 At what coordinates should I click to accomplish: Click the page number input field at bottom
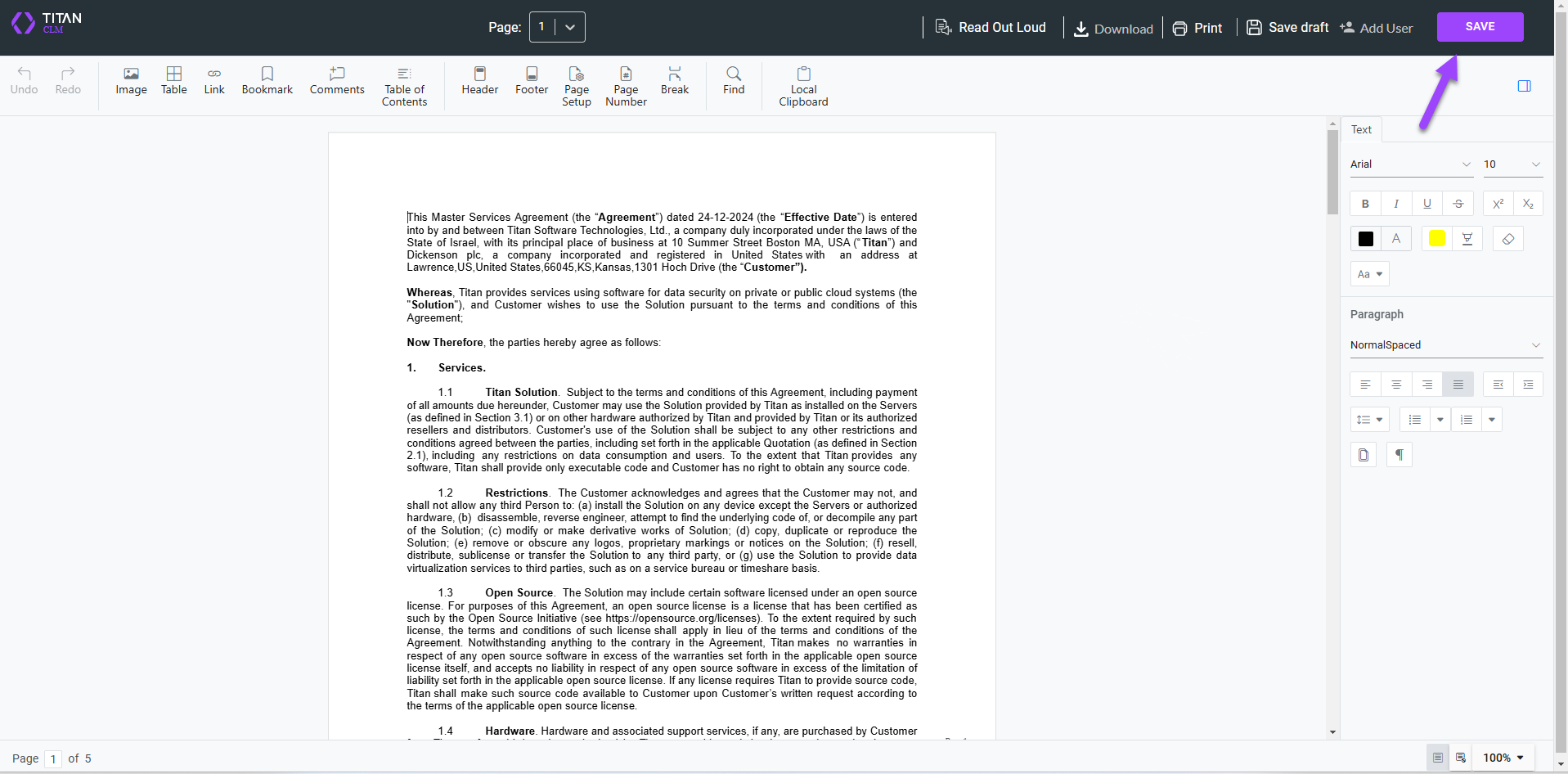click(52, 758)
